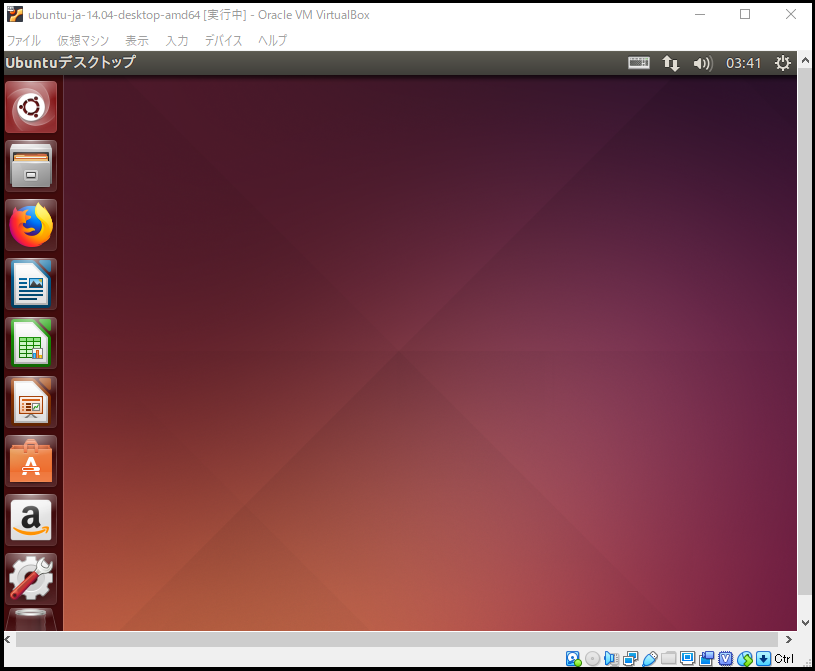Click the horizontal scrollbar right arrow

pos(788,639)
